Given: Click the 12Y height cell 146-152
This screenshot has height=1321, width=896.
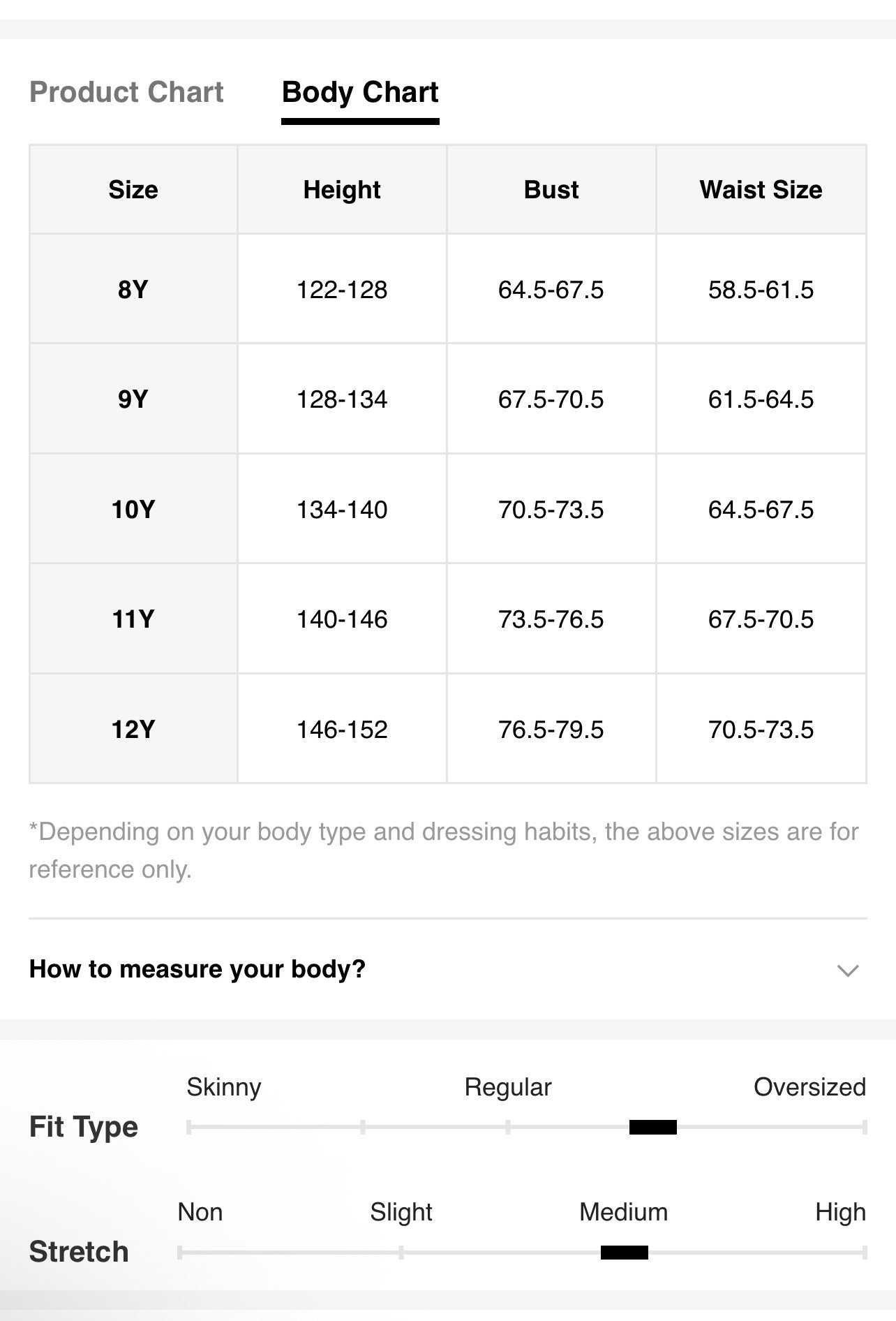Looking at the screenshot, I should pyautogui.click(x=342, y=729).
